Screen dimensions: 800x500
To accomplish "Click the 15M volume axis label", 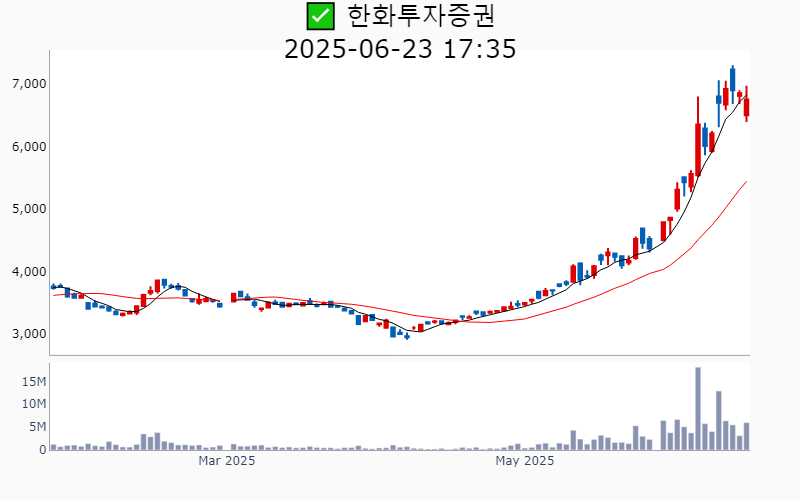I will (x=34, y=382).
